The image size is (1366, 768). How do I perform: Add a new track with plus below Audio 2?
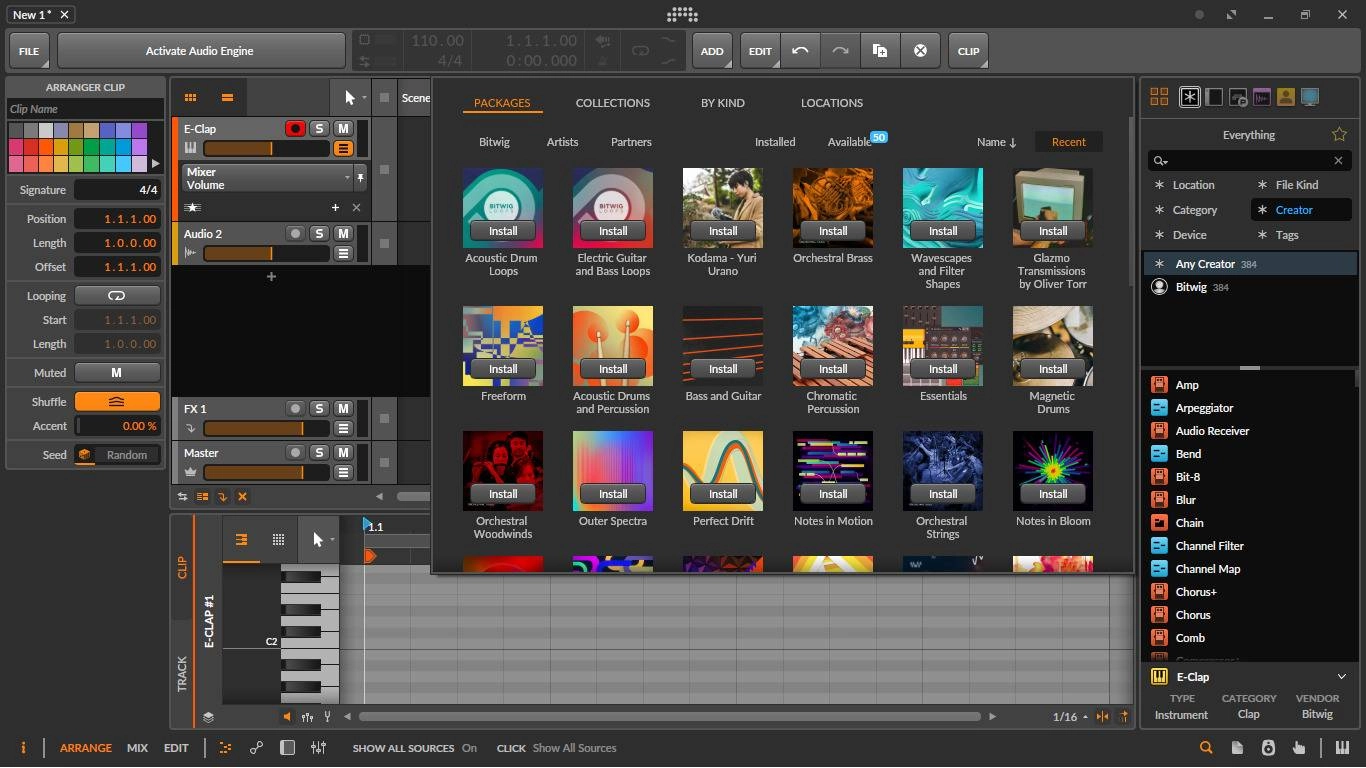coord(271,276)
